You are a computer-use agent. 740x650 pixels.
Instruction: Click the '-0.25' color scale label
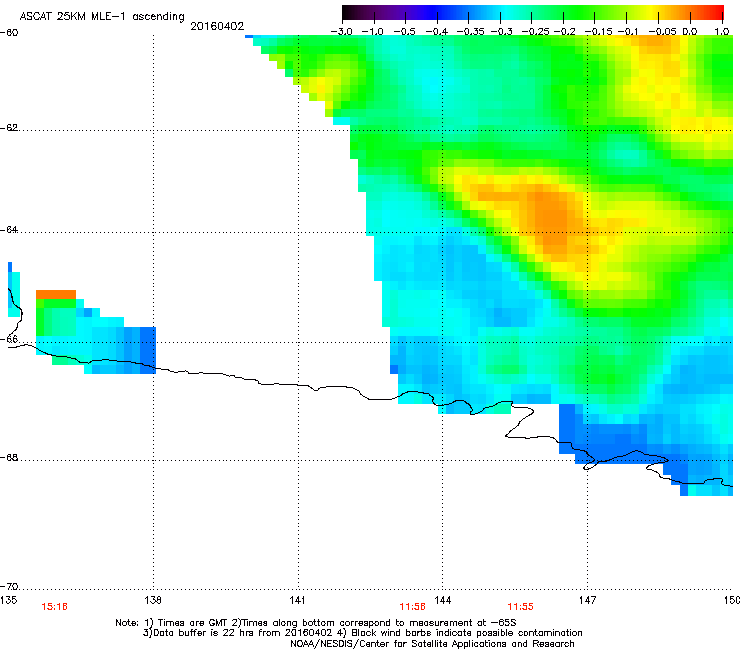pyautogui.click(x=535, y=32)
